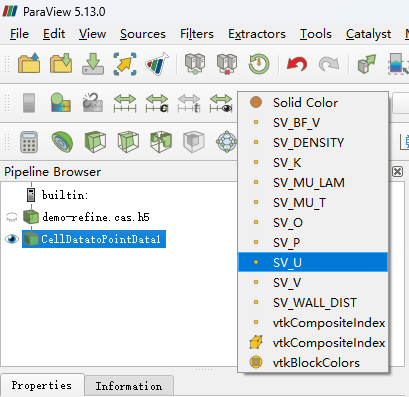Choose SV_DENSITY from the coloring list
Viewport: 409px width, 397px height.
pyautogui.click(x=313, y=142)
